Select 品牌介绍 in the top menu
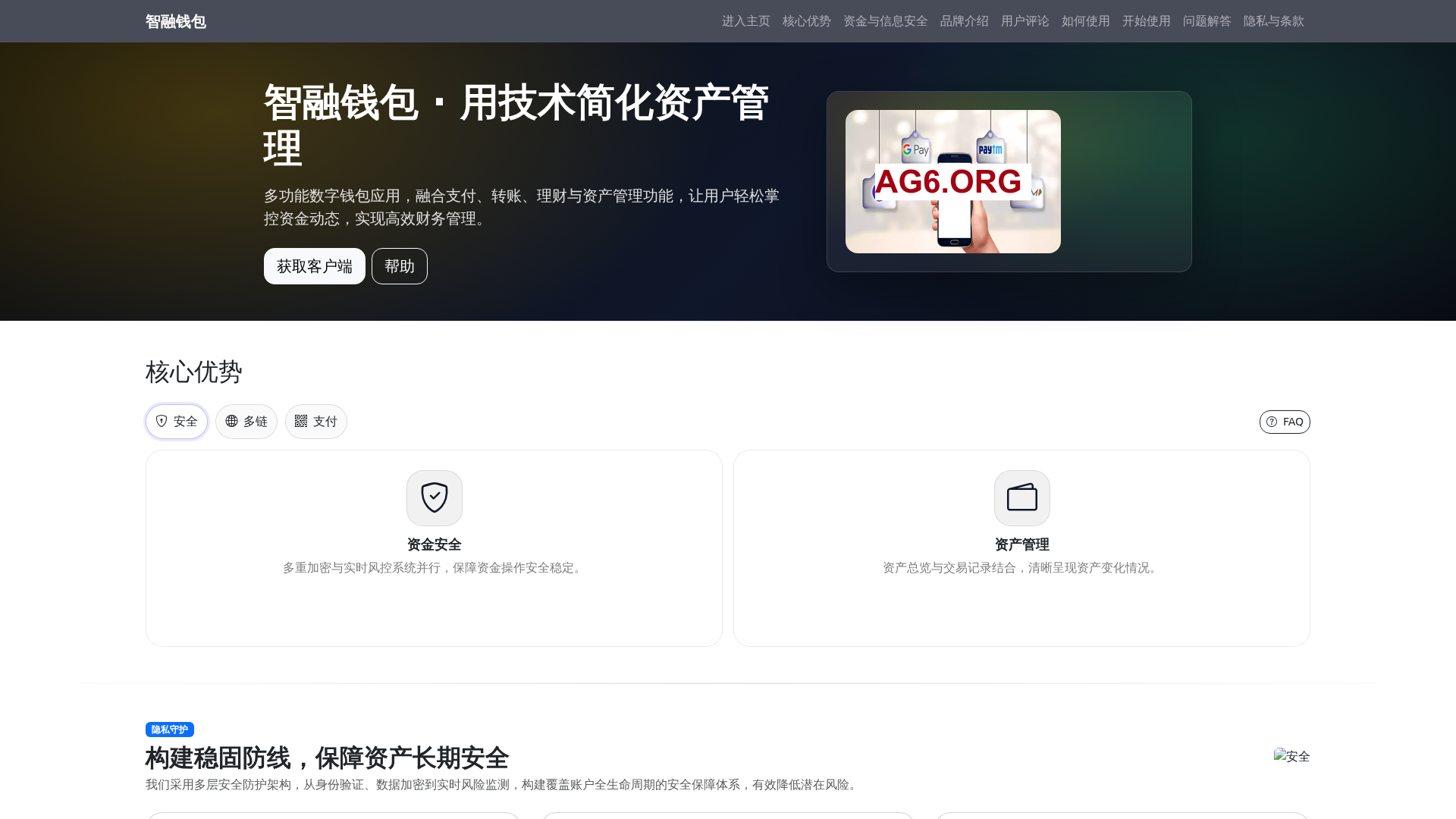1456x819 pixels. coord(964,21)
